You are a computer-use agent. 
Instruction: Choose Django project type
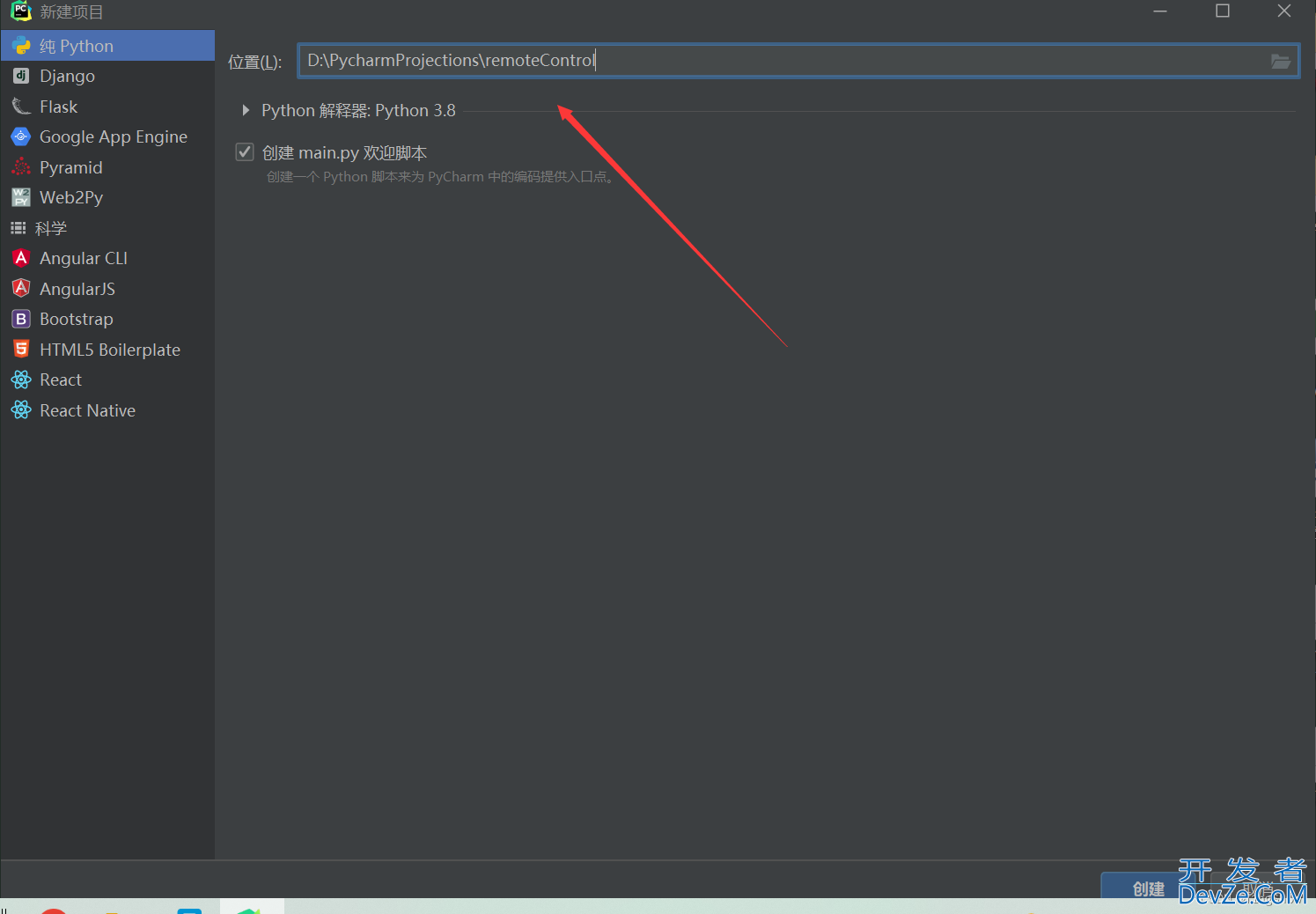tap(107, 76)
